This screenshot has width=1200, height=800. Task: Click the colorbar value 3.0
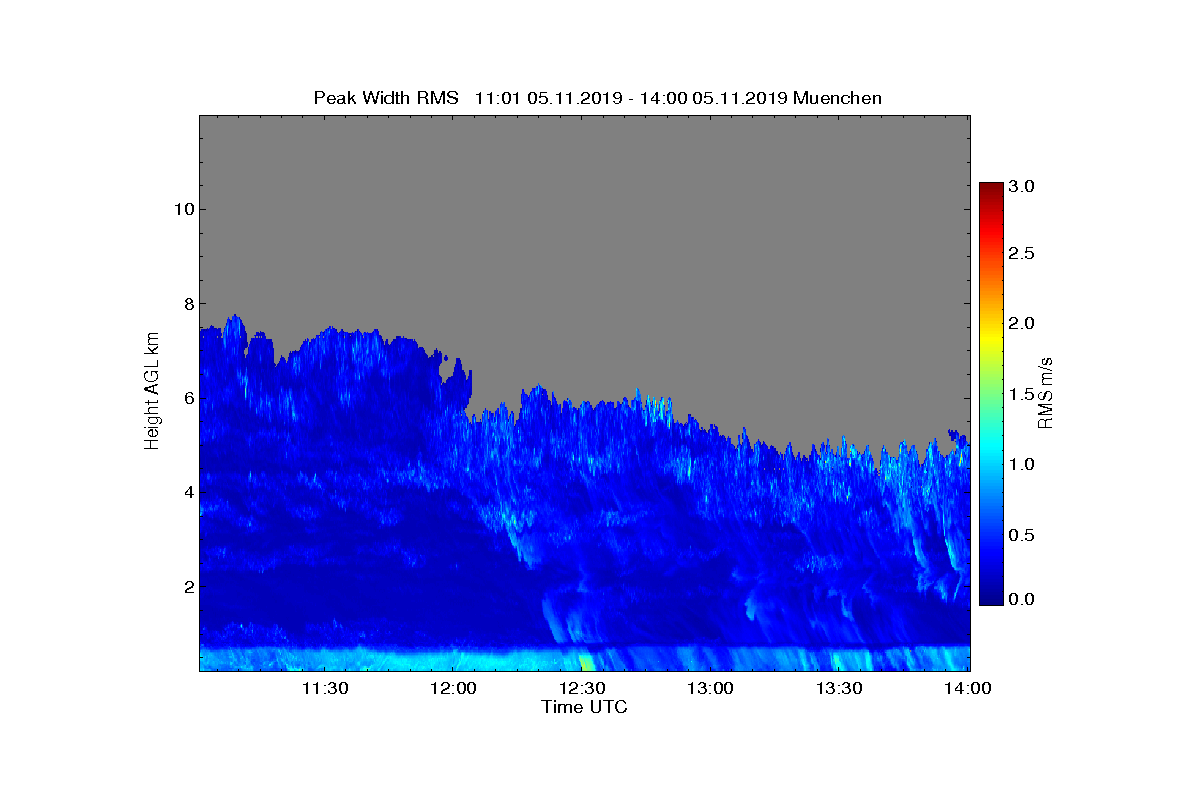(x=1022, y=186)
